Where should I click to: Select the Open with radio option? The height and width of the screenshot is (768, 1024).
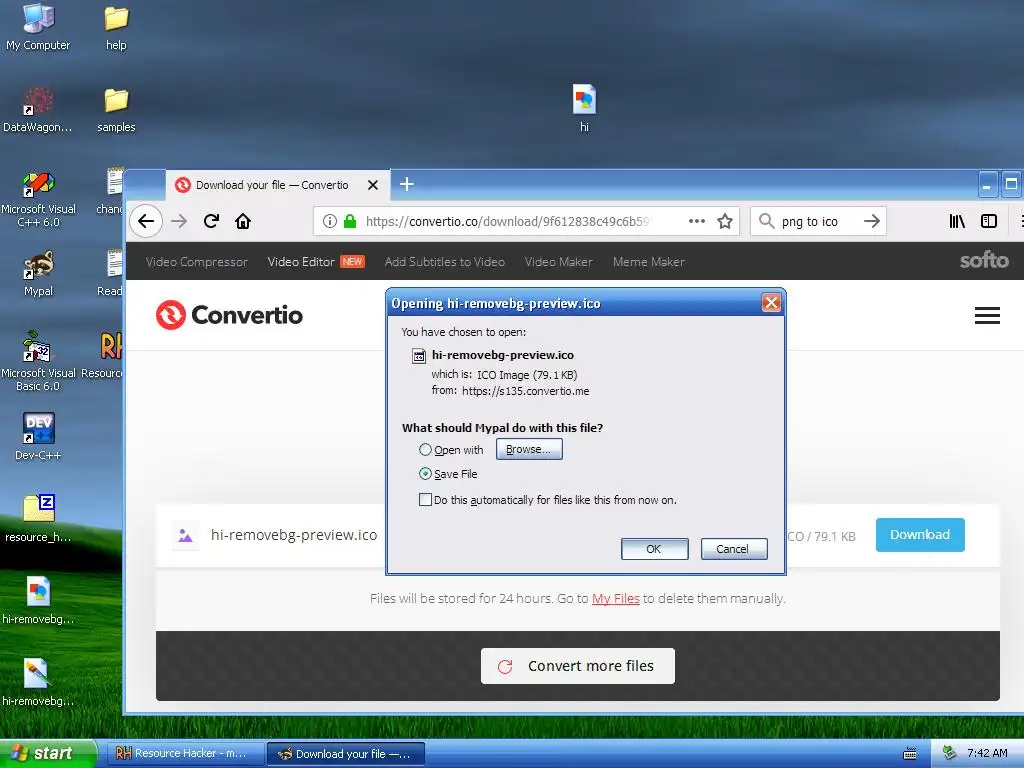tap(425, 450)
